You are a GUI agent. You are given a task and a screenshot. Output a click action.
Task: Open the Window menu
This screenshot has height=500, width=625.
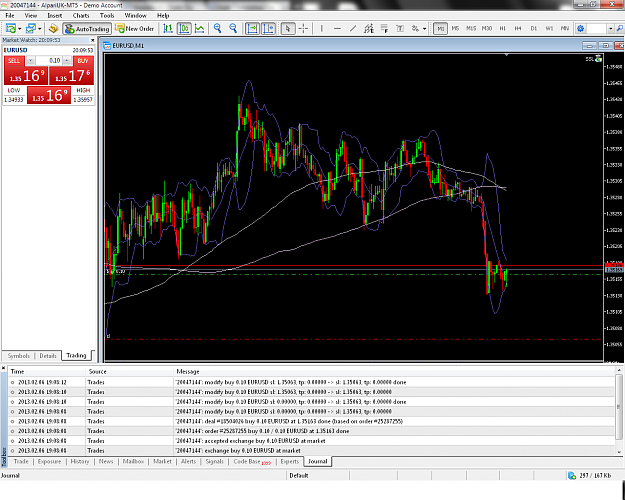pyautogui.click(x=136, y=16)
